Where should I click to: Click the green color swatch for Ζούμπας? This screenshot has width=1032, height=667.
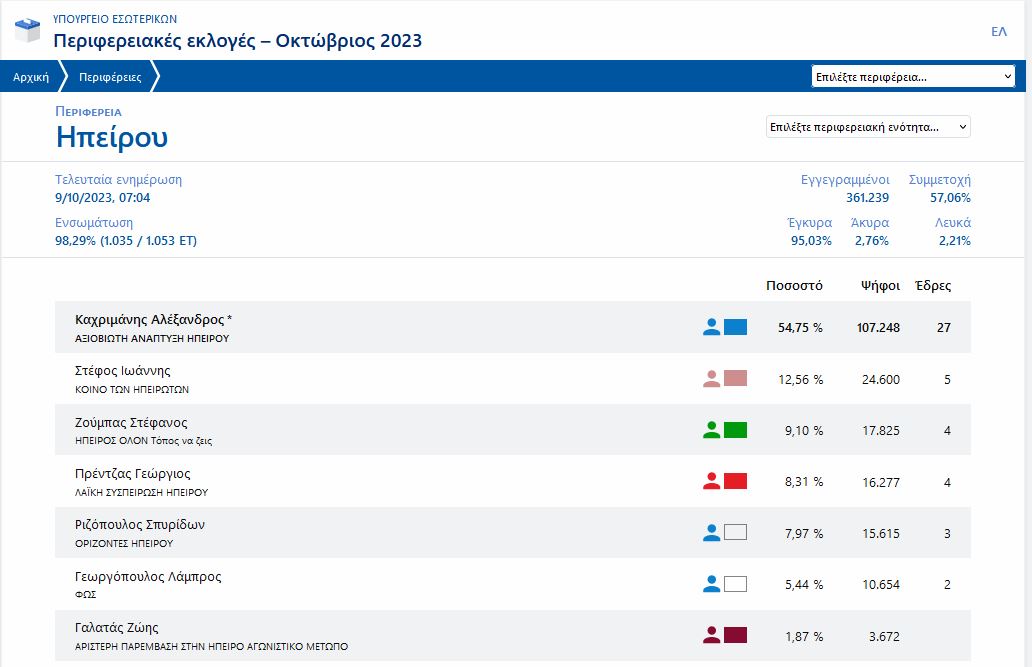click(x=735, y=430)
